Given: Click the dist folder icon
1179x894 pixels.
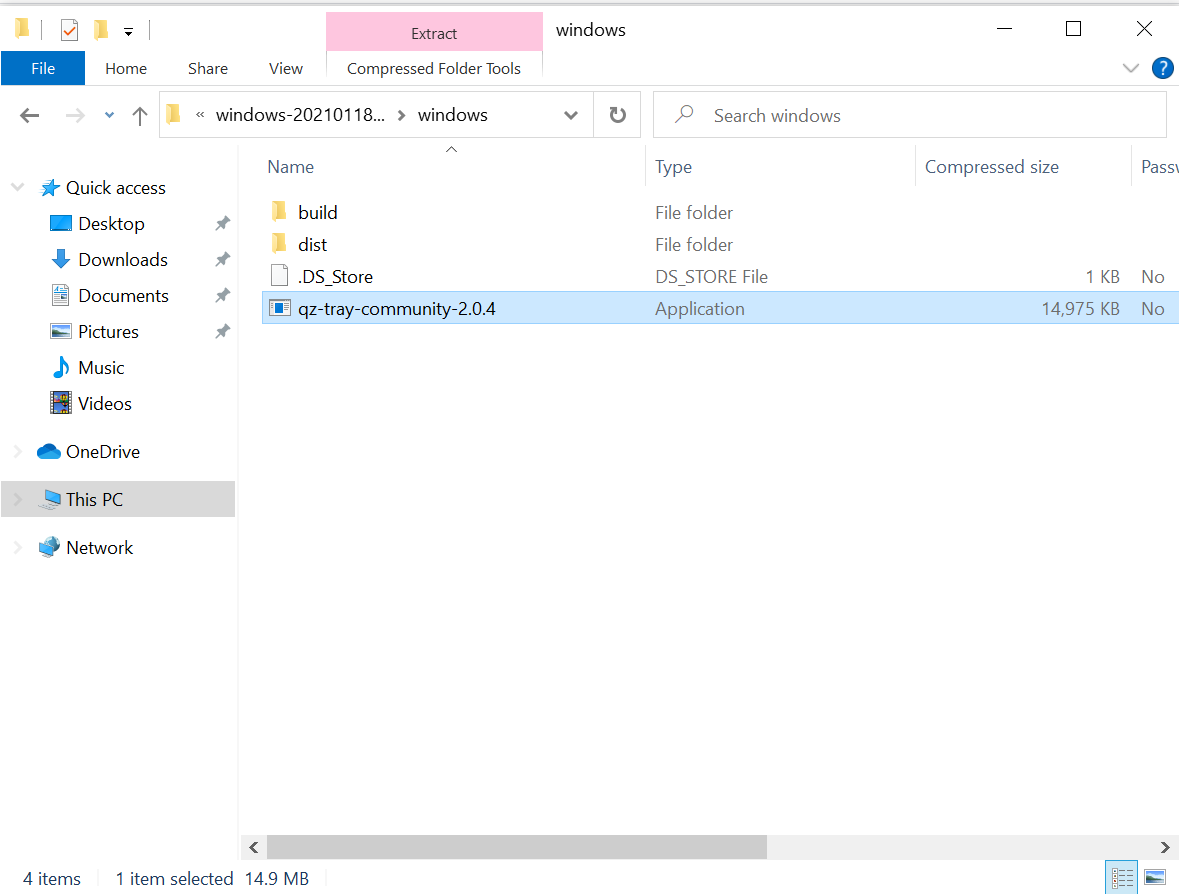Looking at the screenshot, I should click(x=279, y=244).
